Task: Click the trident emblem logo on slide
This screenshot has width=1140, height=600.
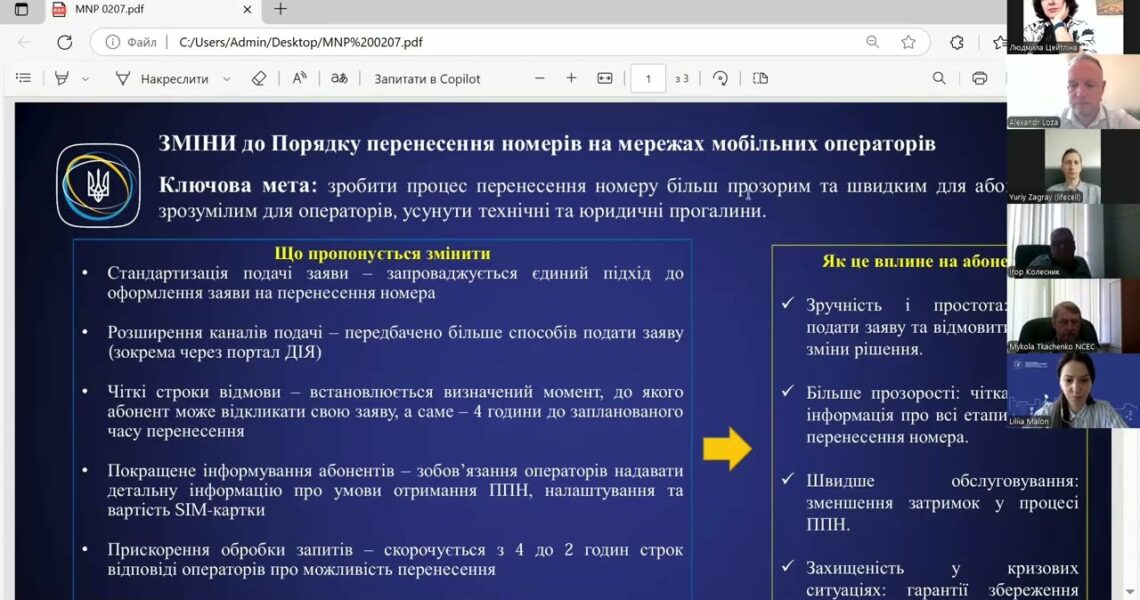Action: [98, 185]
